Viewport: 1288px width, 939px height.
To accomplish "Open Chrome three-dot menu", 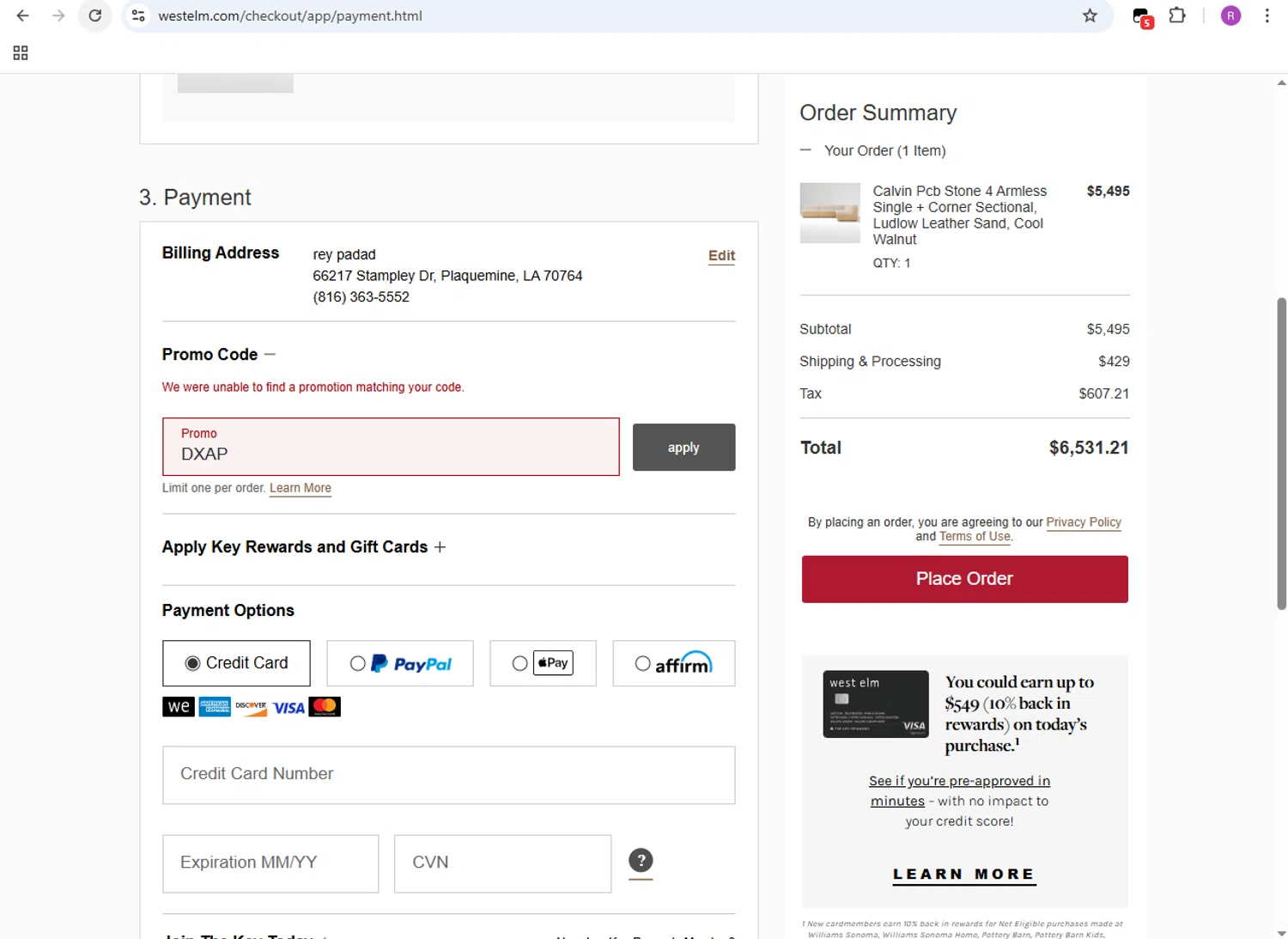I will coord(1267,15).
